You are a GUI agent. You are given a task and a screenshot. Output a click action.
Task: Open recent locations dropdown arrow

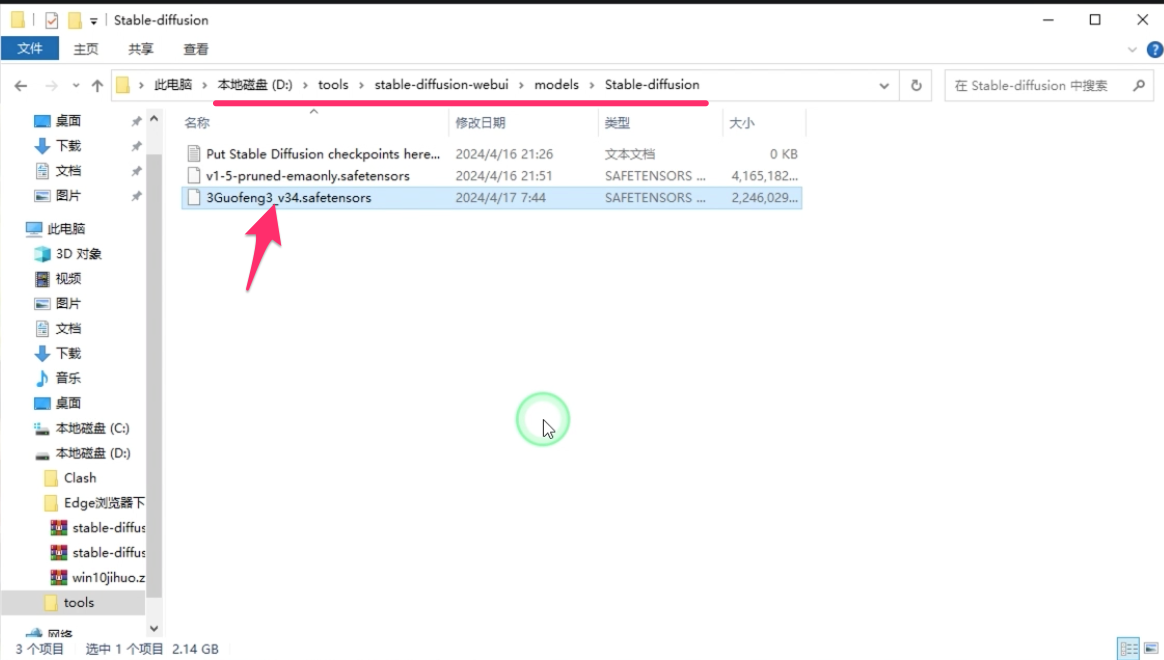(76, 86)
